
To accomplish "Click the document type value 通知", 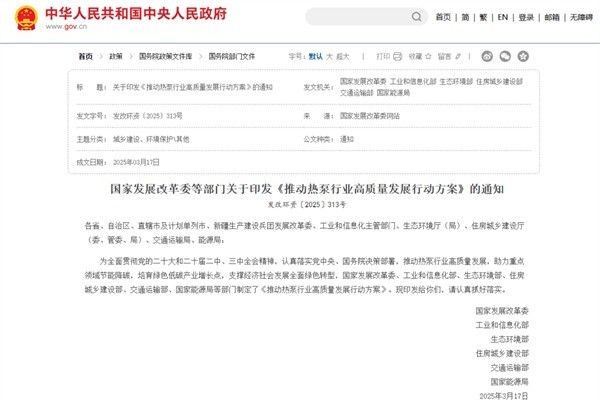I will pyautogui.click(x=347, y=139).
